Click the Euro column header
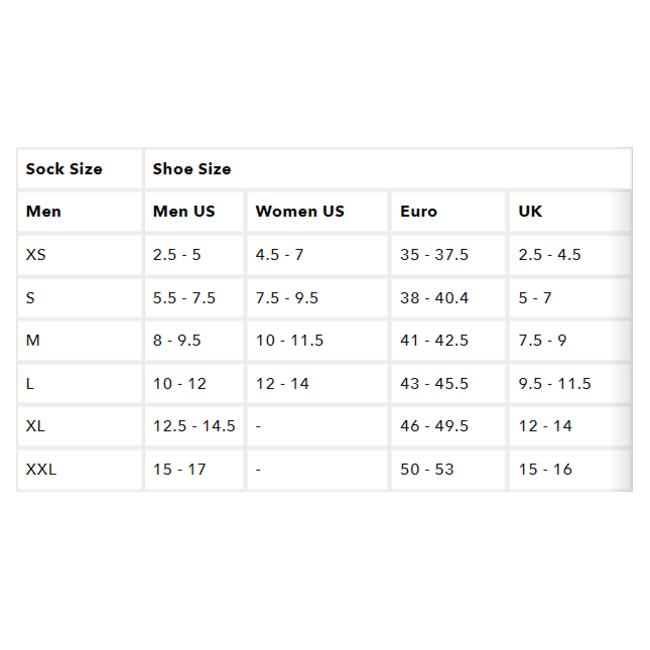Screen dimensions: 650x650 click(x=418, y=212)
